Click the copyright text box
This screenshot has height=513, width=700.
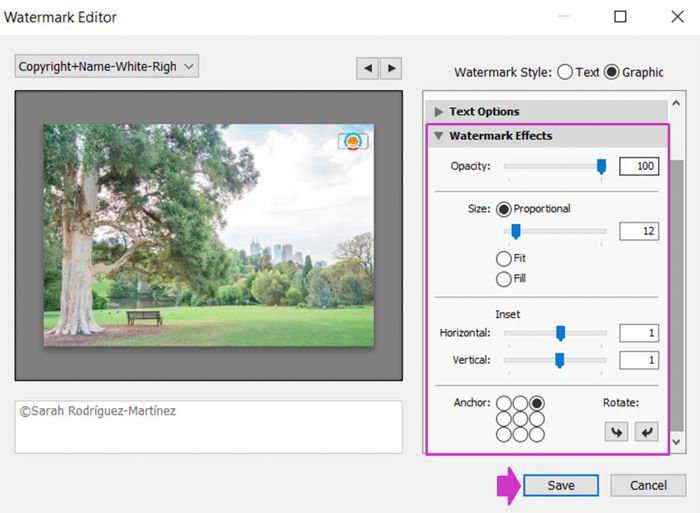pyautogui.click(x=208, y=427)
